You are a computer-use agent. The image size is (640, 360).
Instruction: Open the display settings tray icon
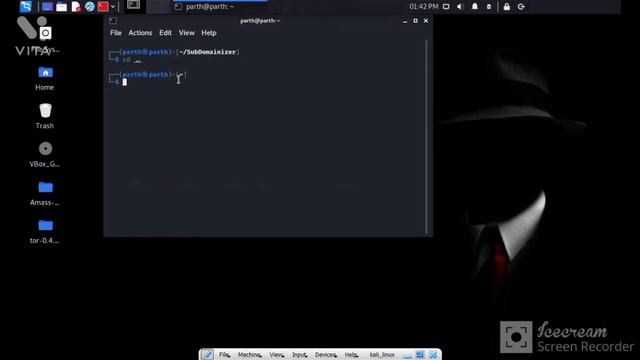pyautogui.click(x=446, y=7)
